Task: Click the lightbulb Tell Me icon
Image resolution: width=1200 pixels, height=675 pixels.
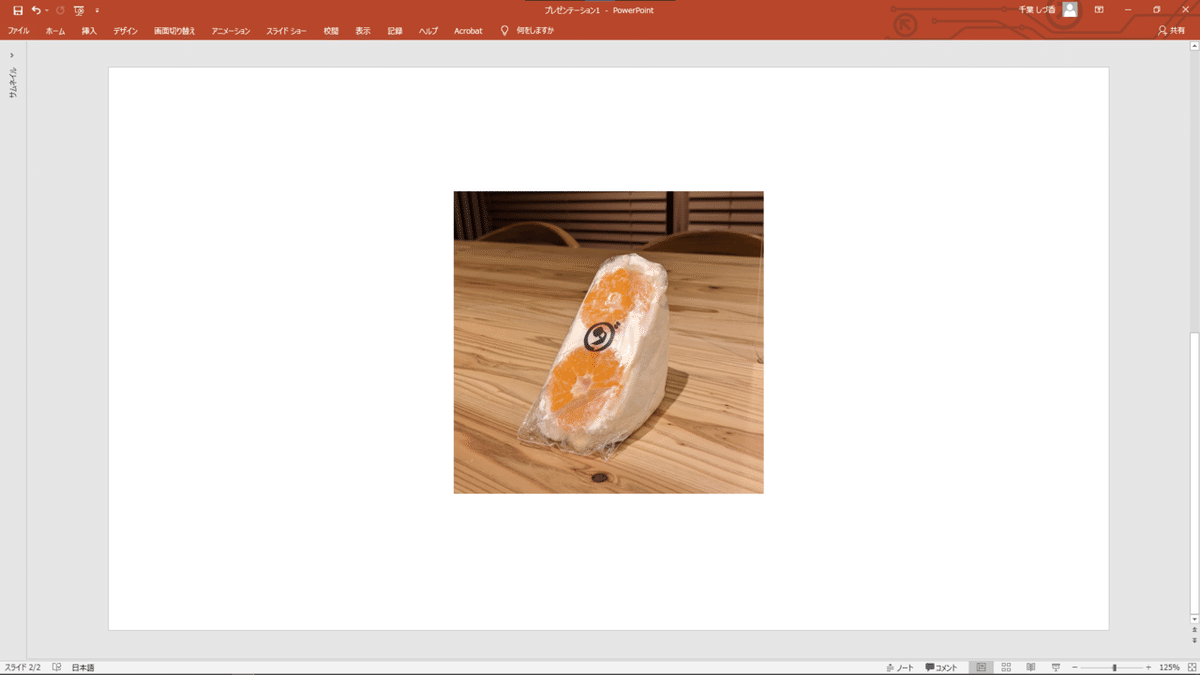Action: tap(505, 31)
